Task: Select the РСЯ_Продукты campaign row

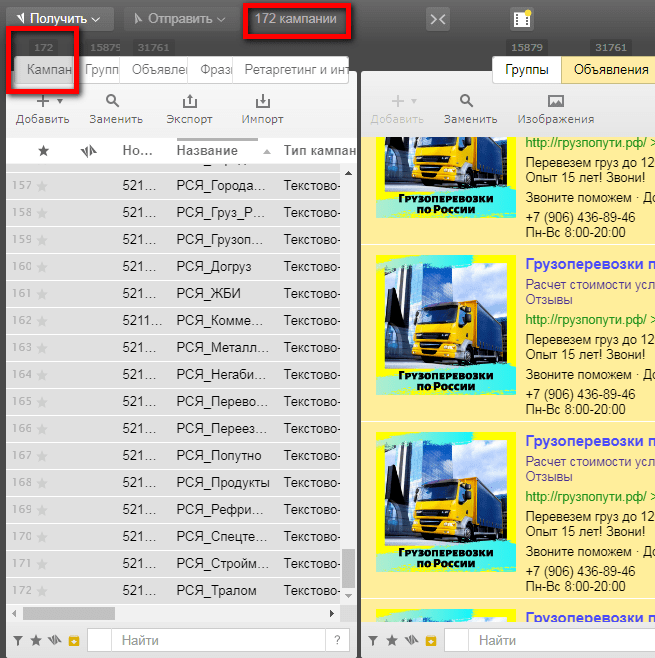Action: [173, 483]
